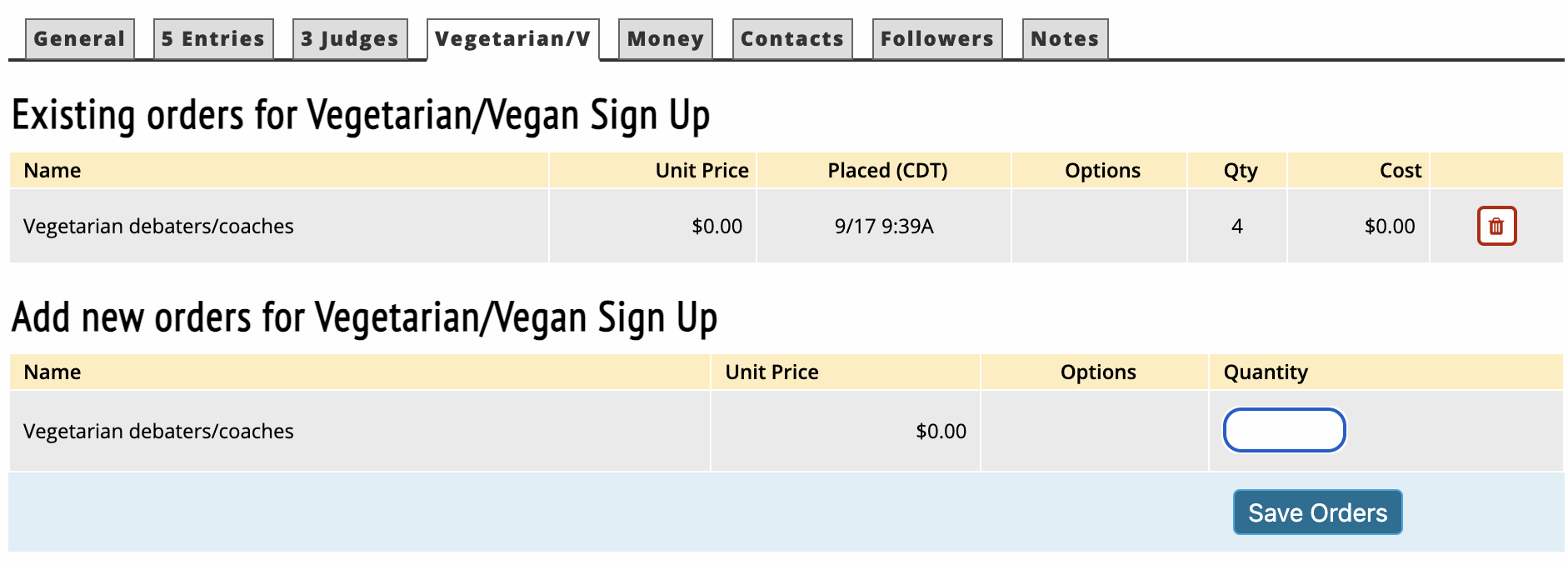Click the Placed (CDT) column header
Screen dimensions: 1568x565
[x=887, y=171]
